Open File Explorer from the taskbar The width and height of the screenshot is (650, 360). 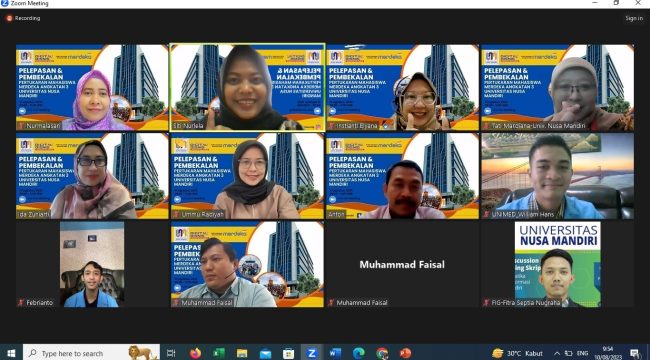click(x=242, y=353)
